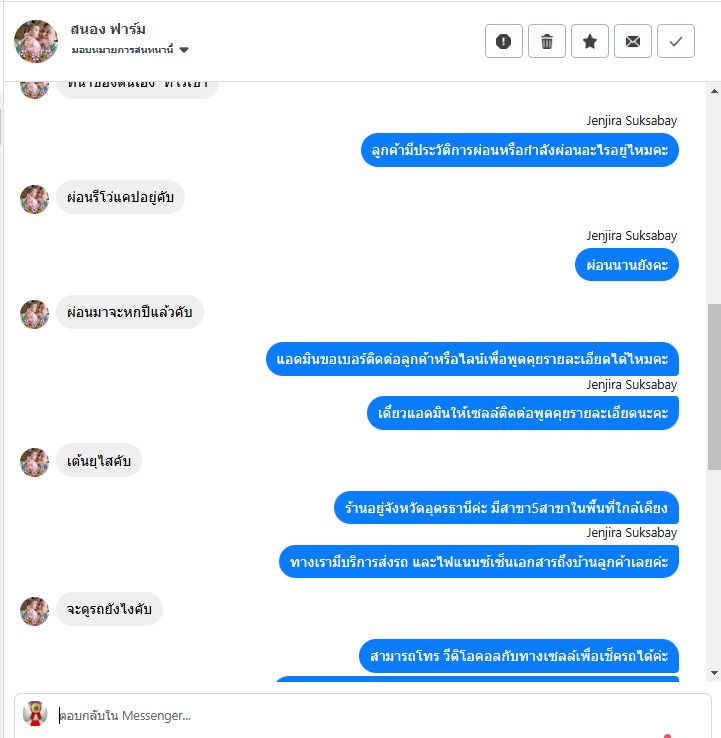Click scrollbar up arrow in chat

pos(714,91)
